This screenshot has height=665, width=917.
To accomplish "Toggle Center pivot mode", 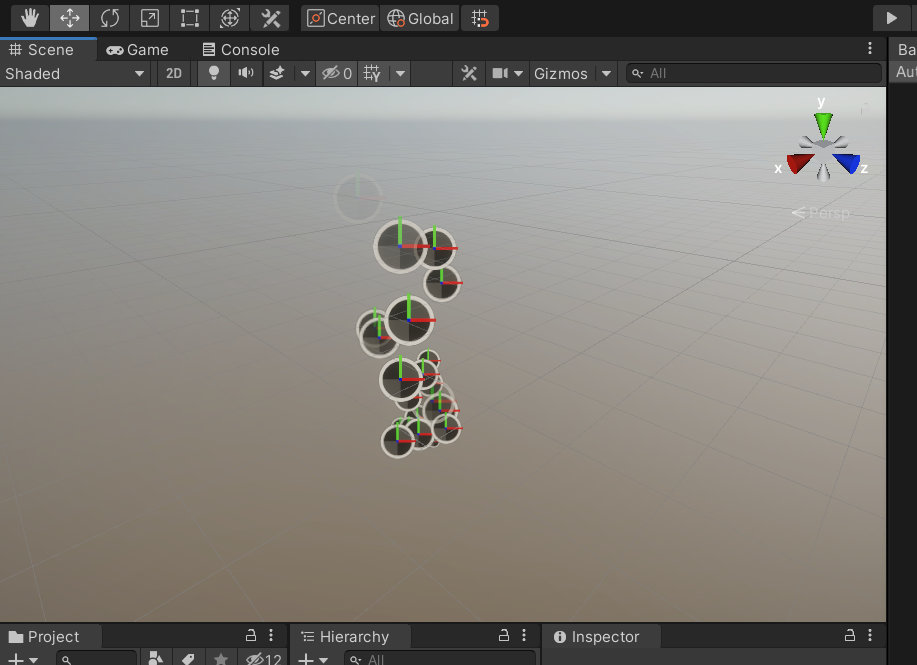I will click(x=340, y=18).
